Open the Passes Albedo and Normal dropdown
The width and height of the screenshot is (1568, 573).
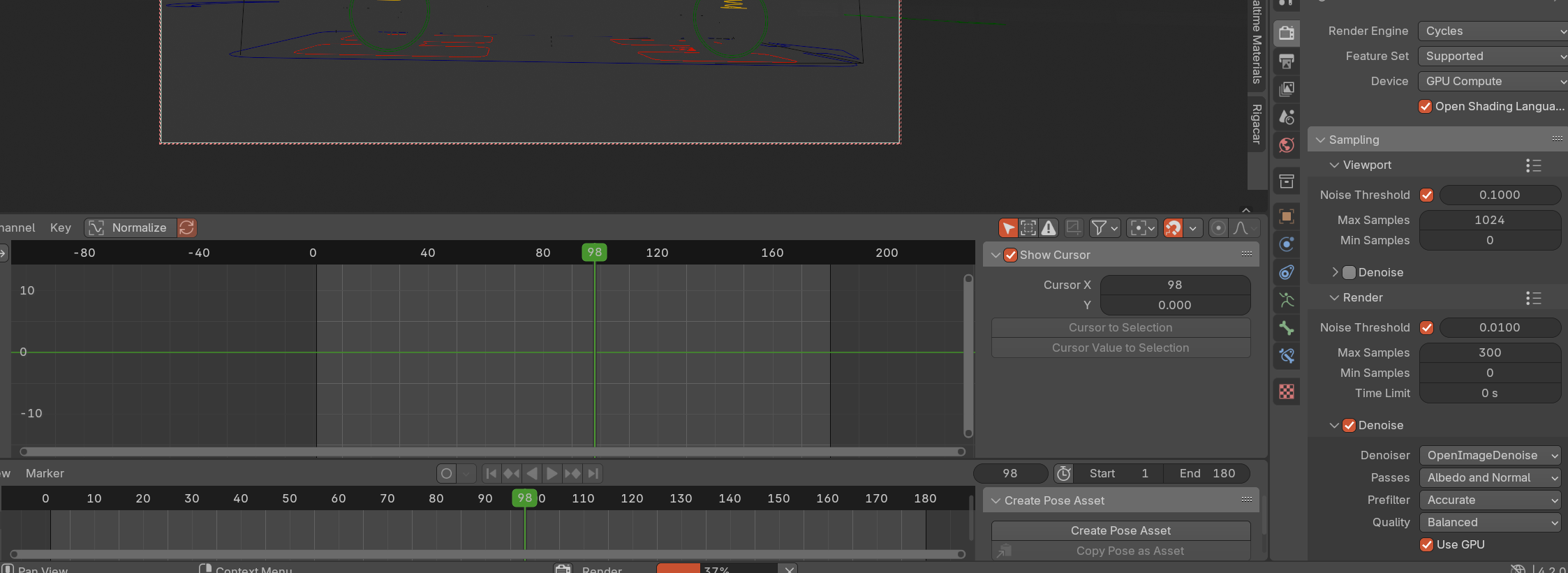(x=1490, y=478)
